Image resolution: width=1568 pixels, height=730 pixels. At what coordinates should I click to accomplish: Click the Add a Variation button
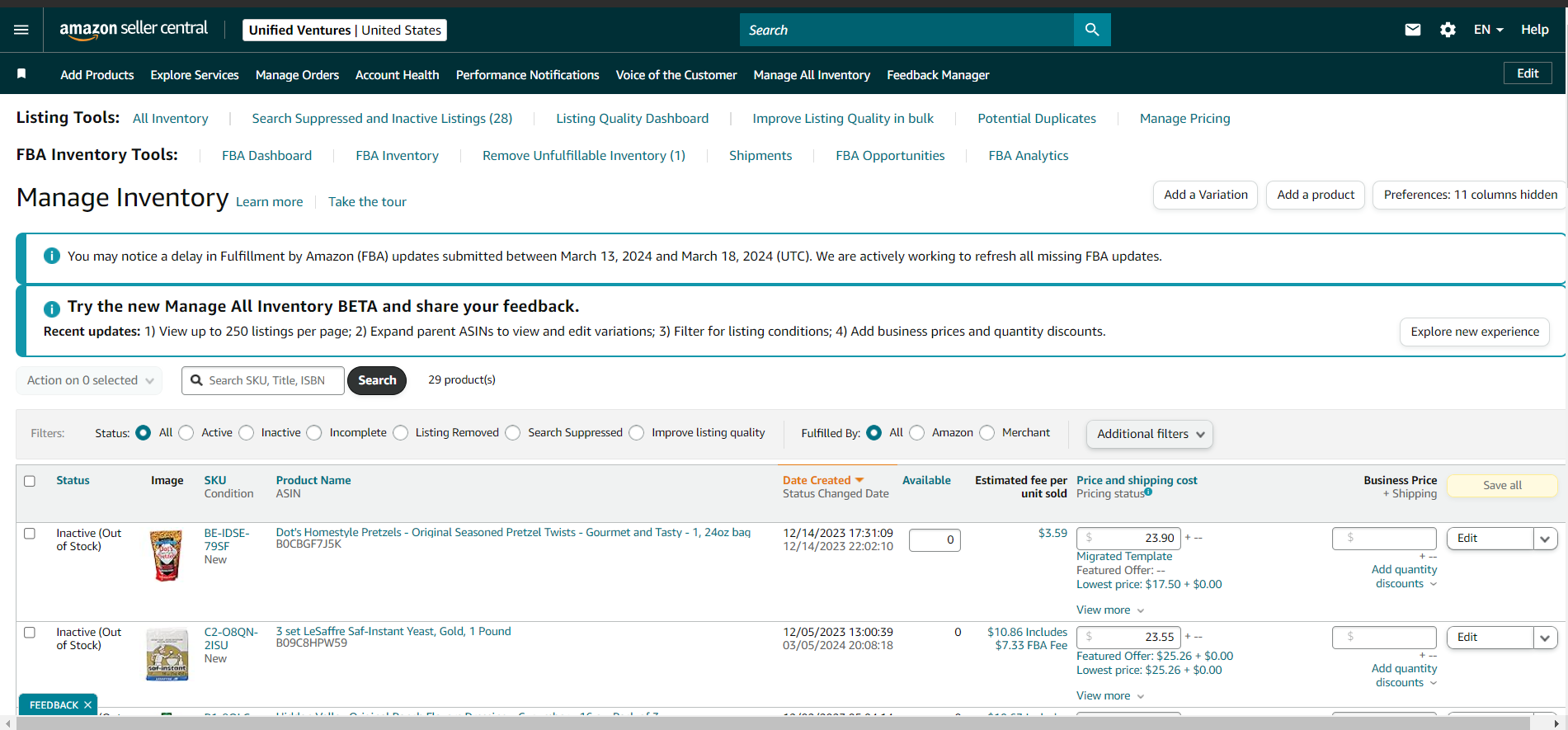(1205, 195)
